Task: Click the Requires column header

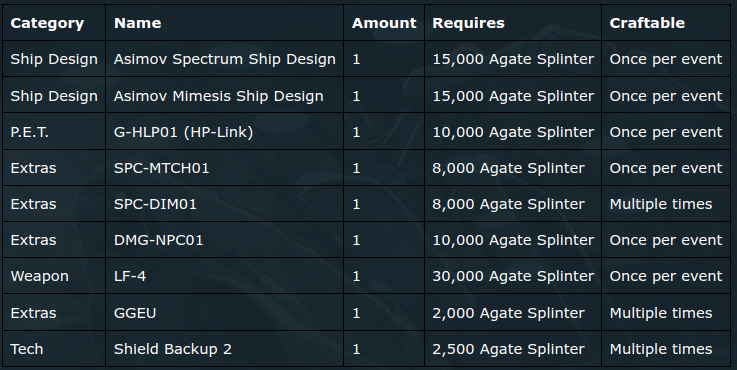Action: (x=468, y=23)
